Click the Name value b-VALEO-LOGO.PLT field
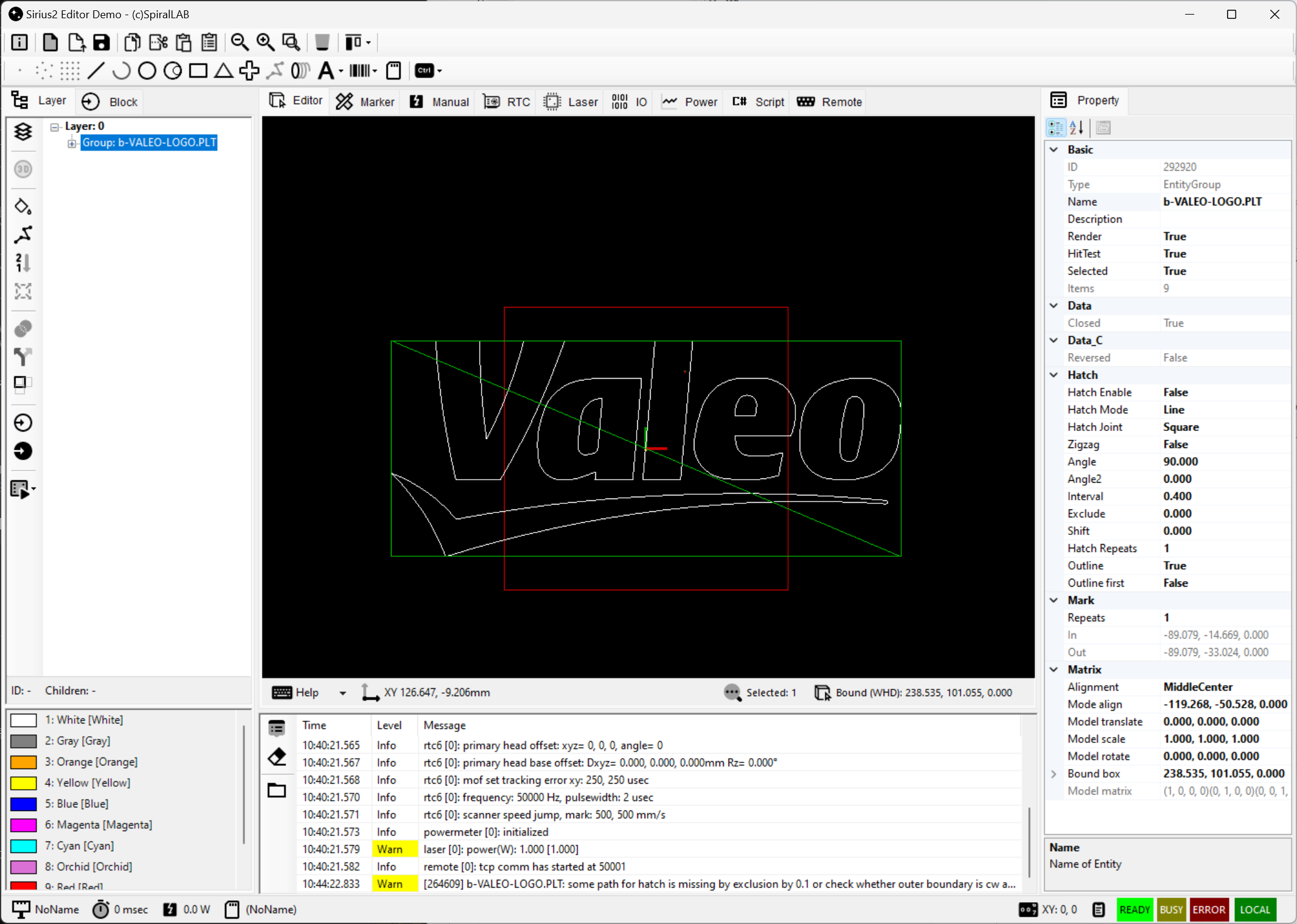The width and height of the screenshot is (1297, 924). pos(1225,201)
